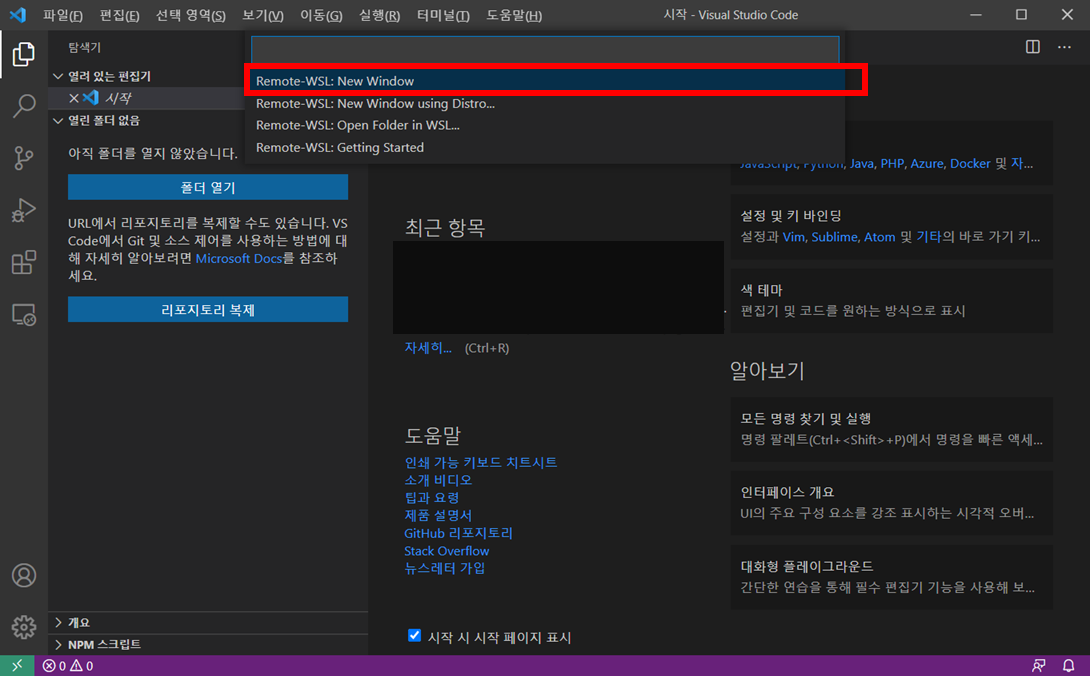Open the 선택 영역(S) menu
The width and height of the screenshot is (1090, 676).
click(190, 15)
